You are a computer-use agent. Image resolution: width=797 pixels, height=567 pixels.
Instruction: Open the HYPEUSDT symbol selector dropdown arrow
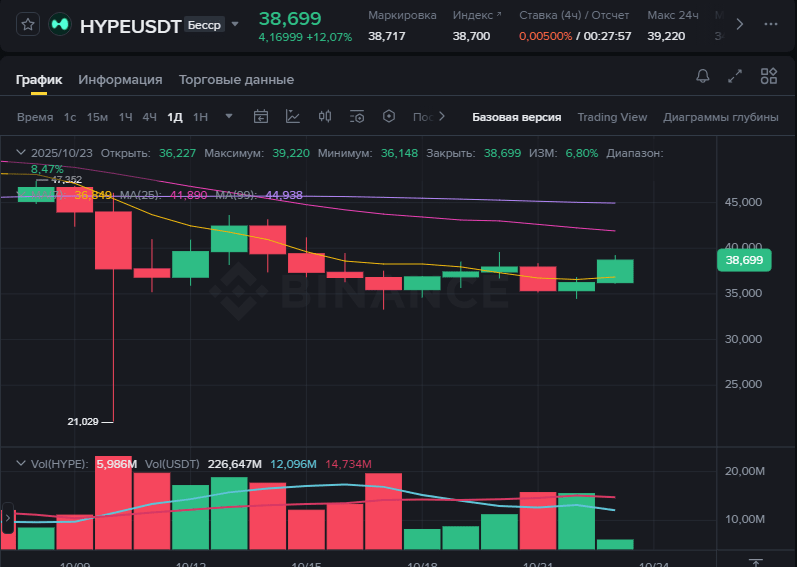235,24
